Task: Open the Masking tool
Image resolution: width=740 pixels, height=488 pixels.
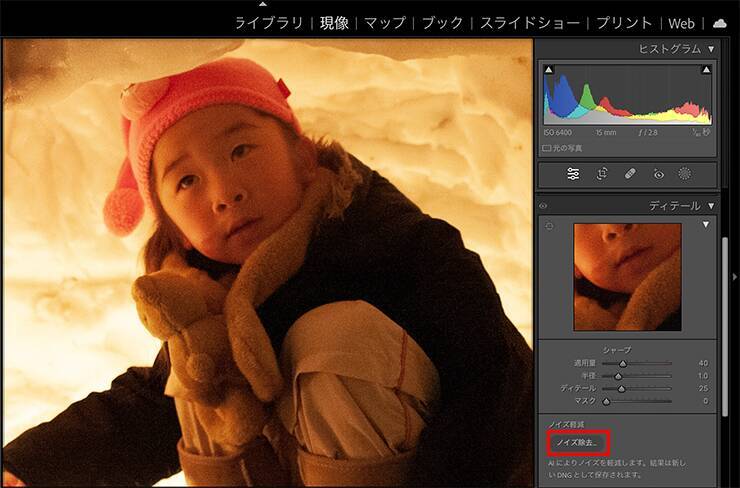Action: tap(685, 174)
